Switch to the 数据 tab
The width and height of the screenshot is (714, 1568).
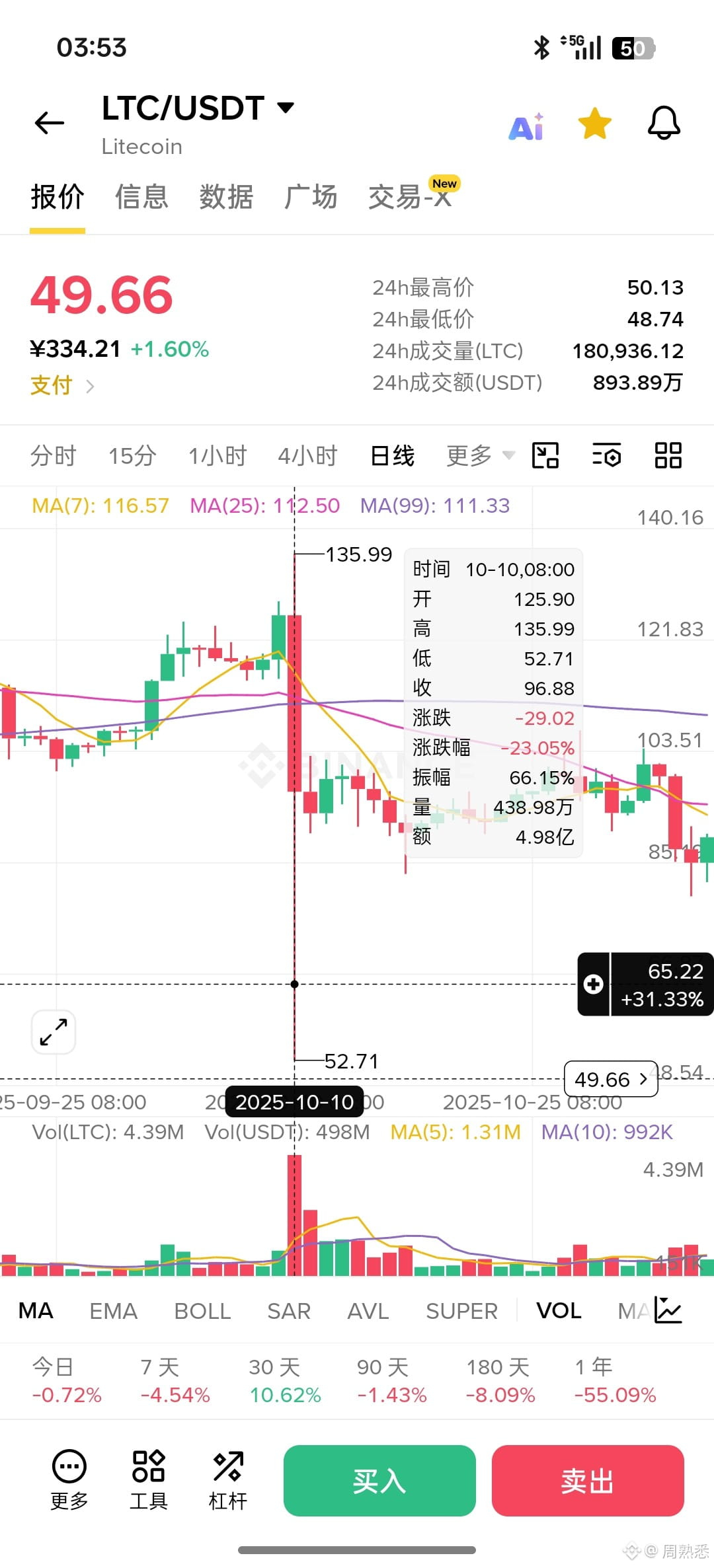pyautogui.click(x=227, y=197)
